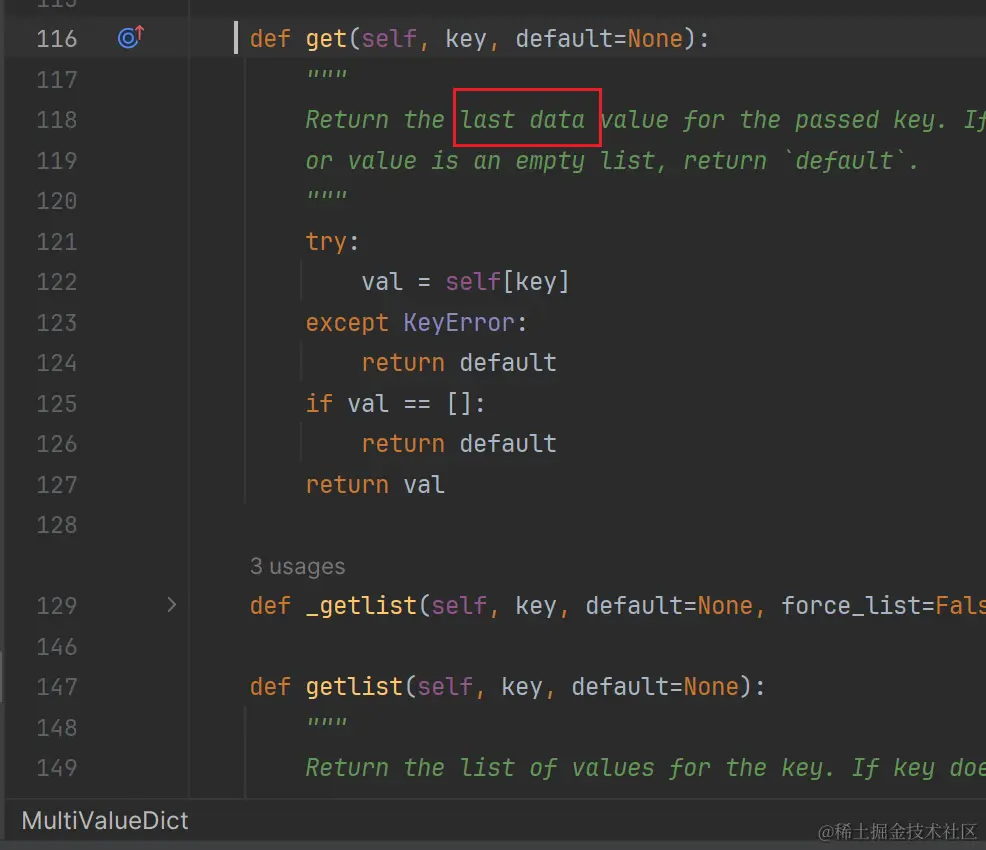
Task: Click the overriding method gutter icon on line 116
Action: coord(131,37)
